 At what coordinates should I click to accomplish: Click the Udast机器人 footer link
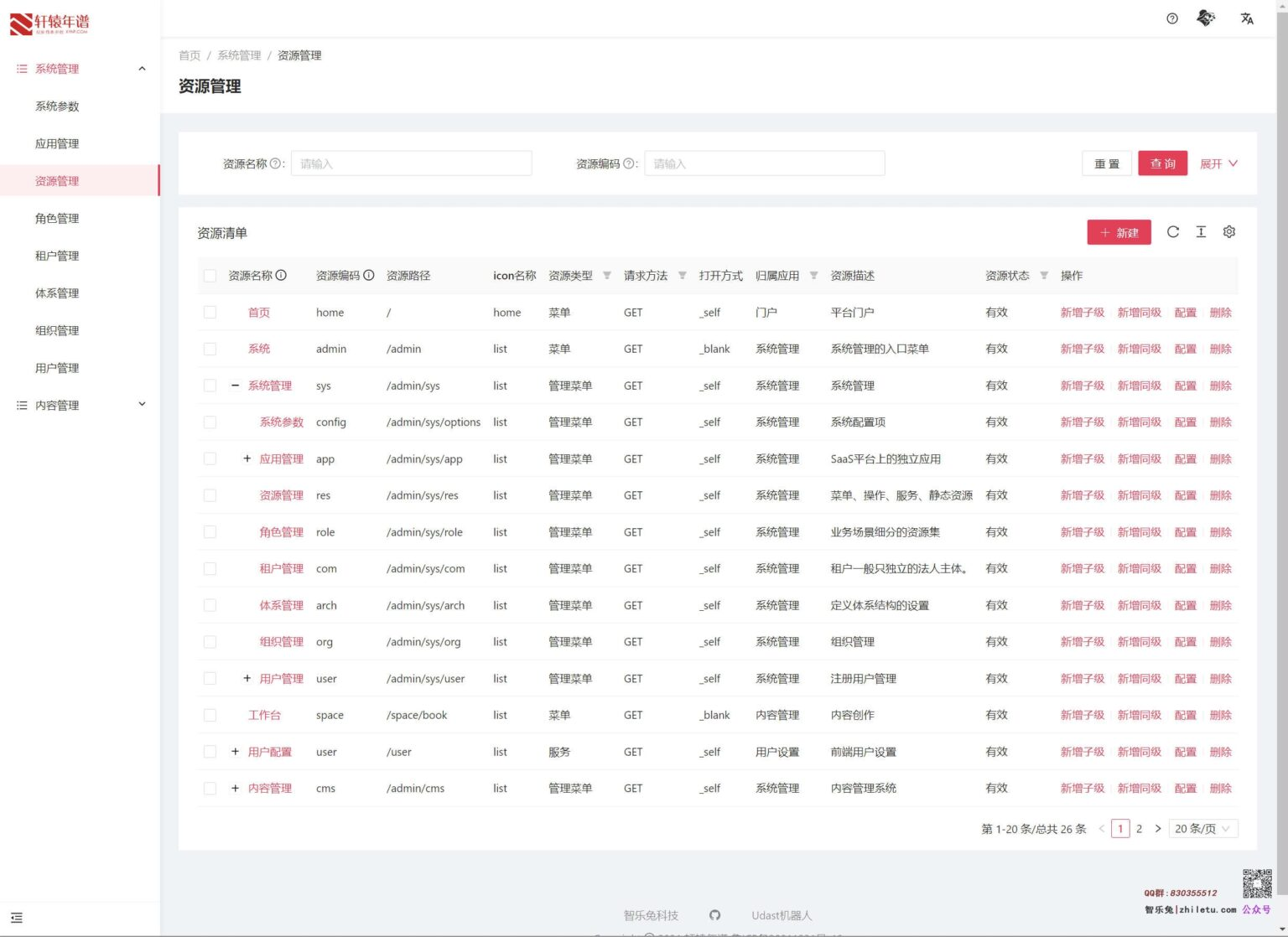click(782, 915)
